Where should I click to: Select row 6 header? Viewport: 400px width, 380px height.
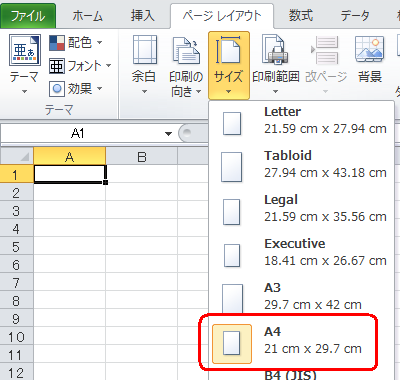point(17,264)
